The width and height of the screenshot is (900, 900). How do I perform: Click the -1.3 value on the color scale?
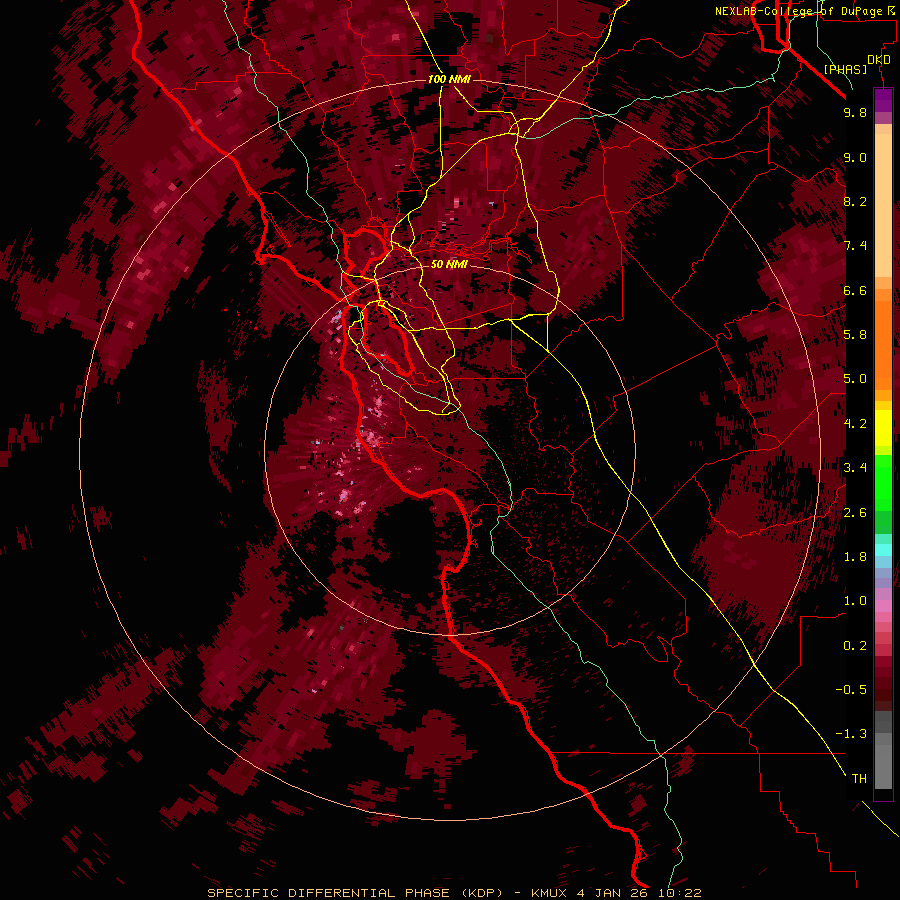[851, 734]
